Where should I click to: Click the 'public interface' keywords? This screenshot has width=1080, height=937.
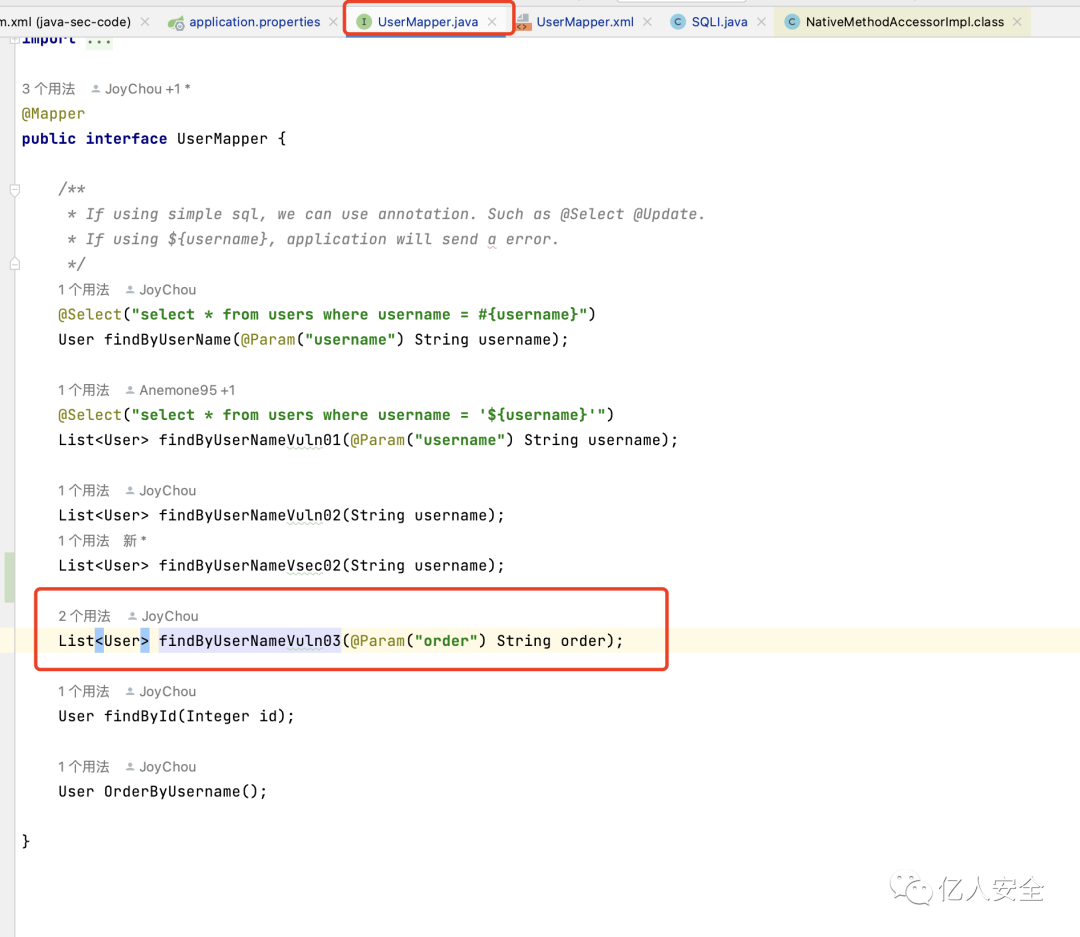tap(94, 138)
